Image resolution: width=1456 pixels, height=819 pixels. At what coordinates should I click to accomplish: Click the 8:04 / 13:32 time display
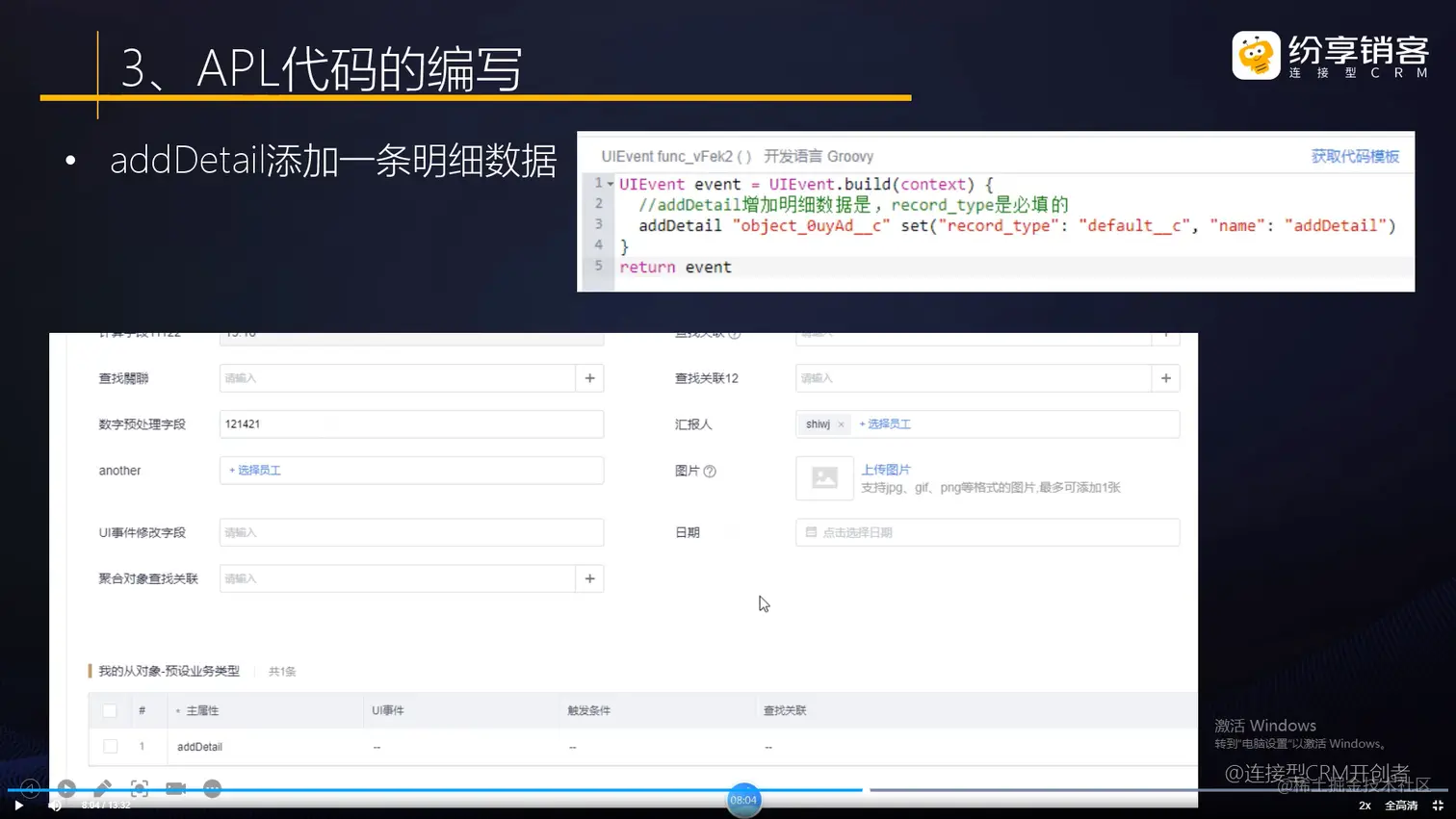point(106,806)
